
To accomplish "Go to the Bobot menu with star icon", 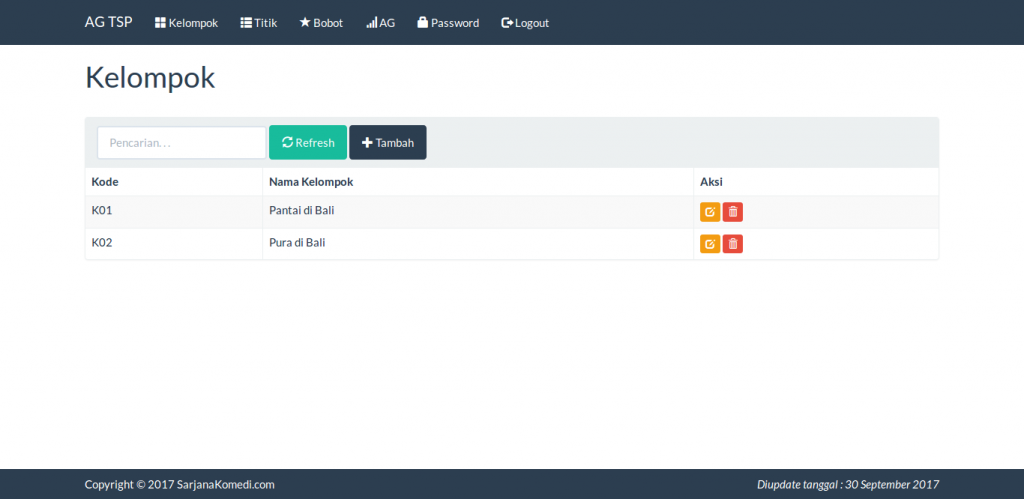I will click(321, 23).
